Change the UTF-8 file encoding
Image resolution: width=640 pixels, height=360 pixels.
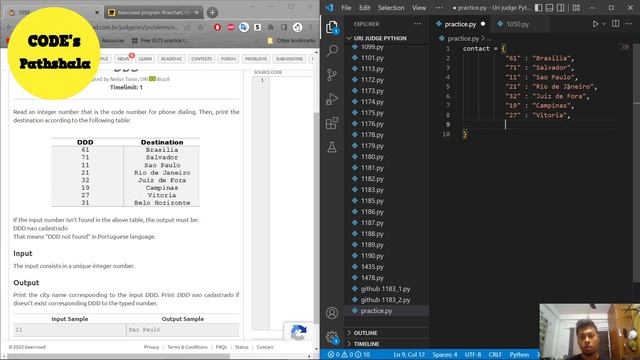pyautogui.click(x=473, y=355)
